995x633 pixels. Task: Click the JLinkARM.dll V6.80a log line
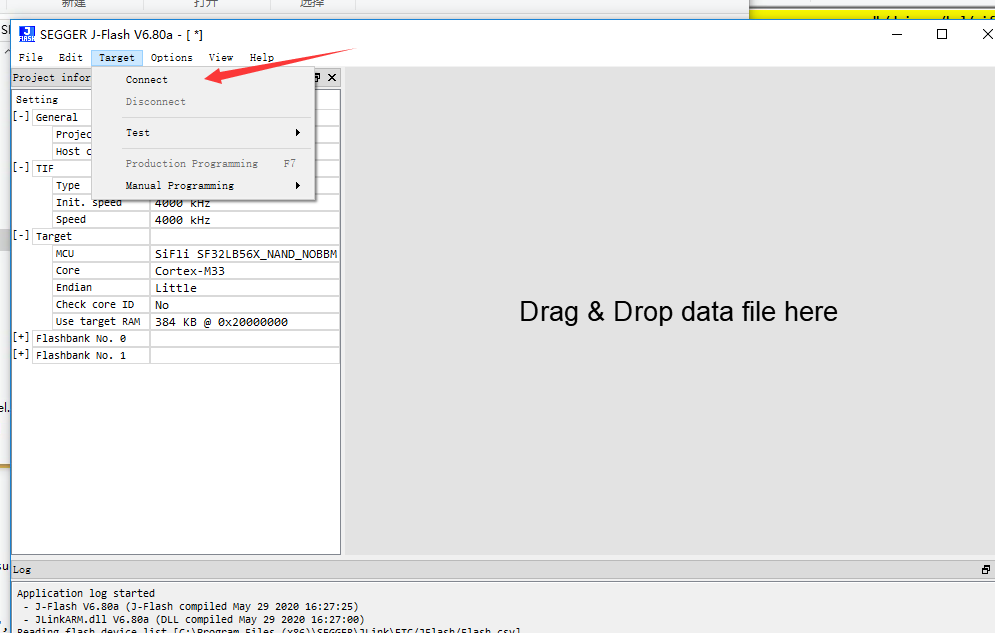[x=194, y=619]
